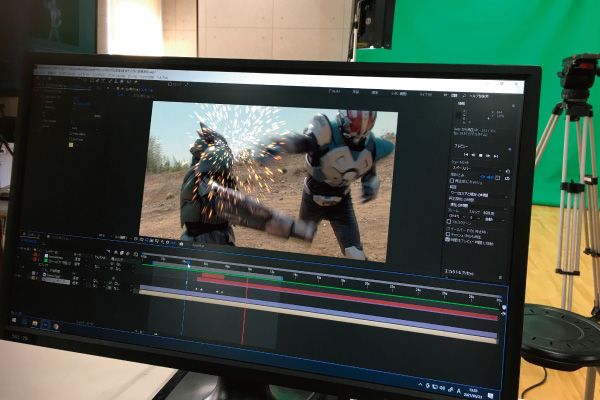Jump to last frame in Preview panel
This screenshot has height=400, width=600.
coord(496,156)
